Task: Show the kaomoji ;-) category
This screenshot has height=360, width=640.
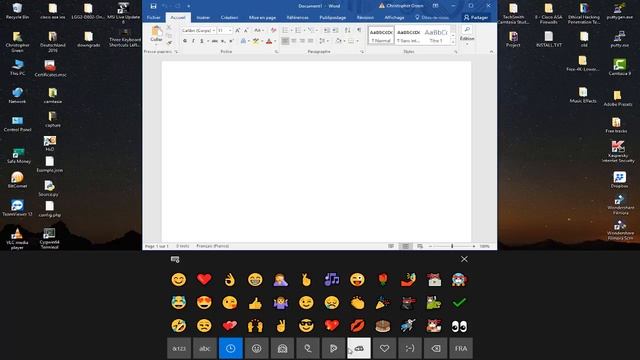Action: tap(410, 348)
